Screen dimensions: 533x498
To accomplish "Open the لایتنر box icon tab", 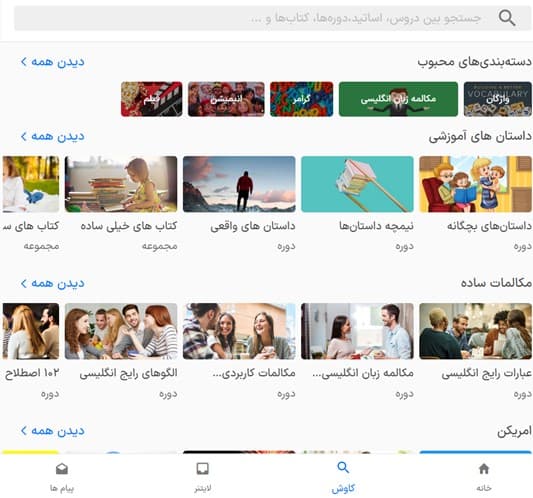I will (203, 469).
